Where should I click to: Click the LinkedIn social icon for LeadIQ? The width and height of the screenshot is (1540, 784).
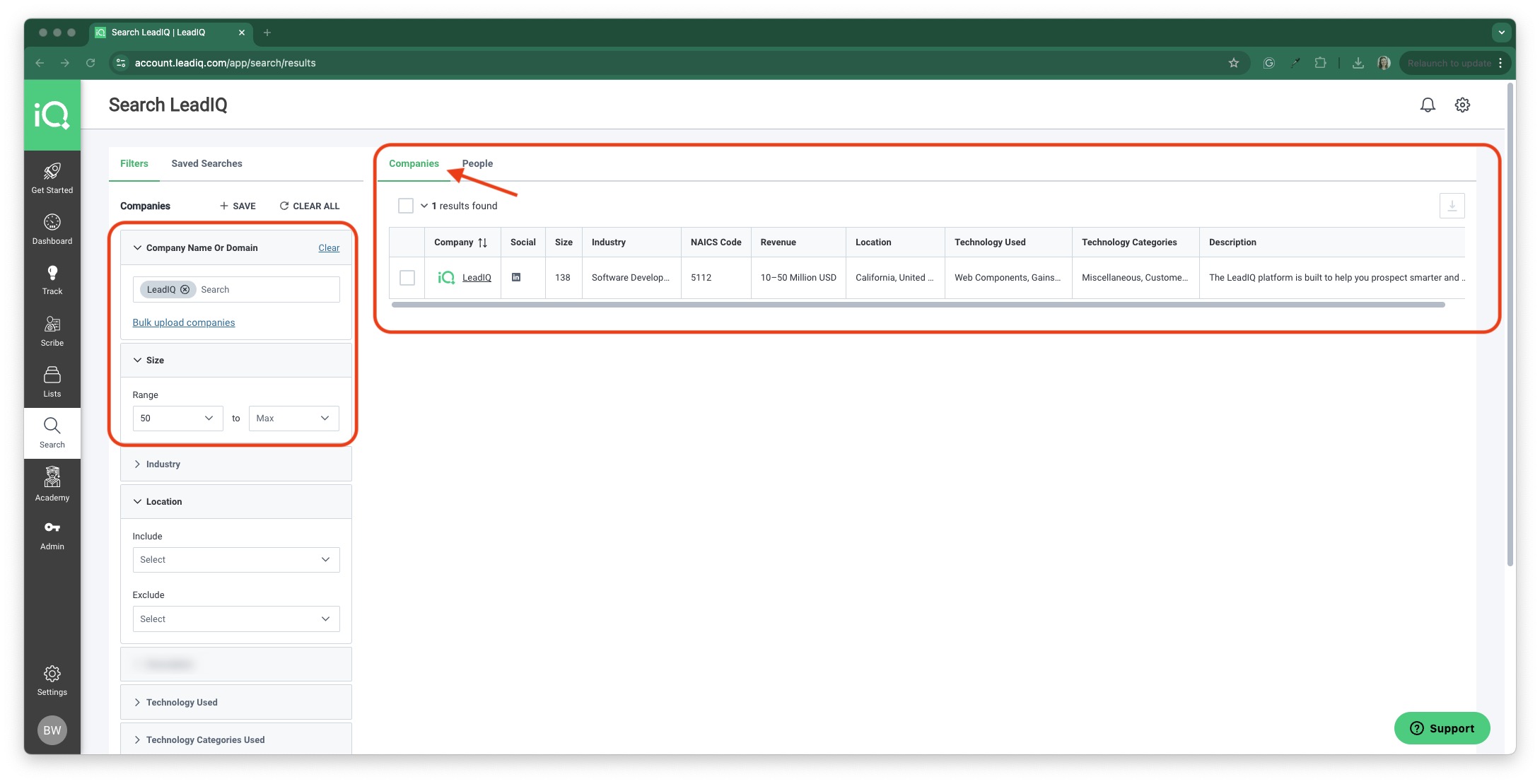pos(516,277)
